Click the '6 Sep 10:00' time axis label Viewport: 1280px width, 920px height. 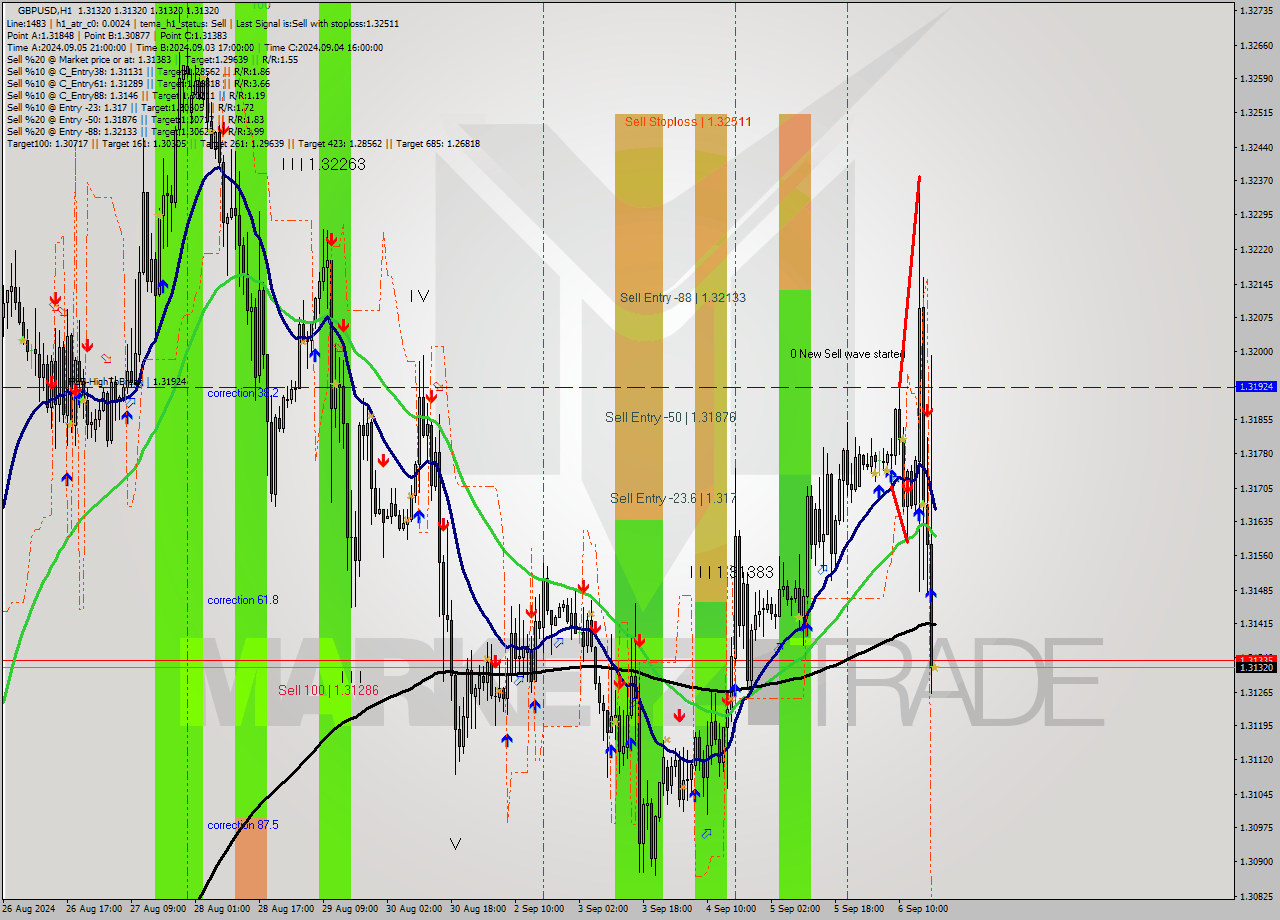(x=923, y=909)
